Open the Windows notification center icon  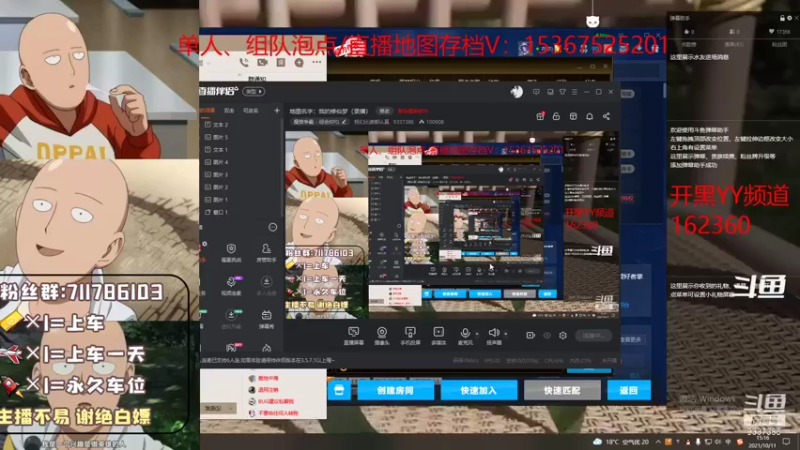tap(786, 442)
